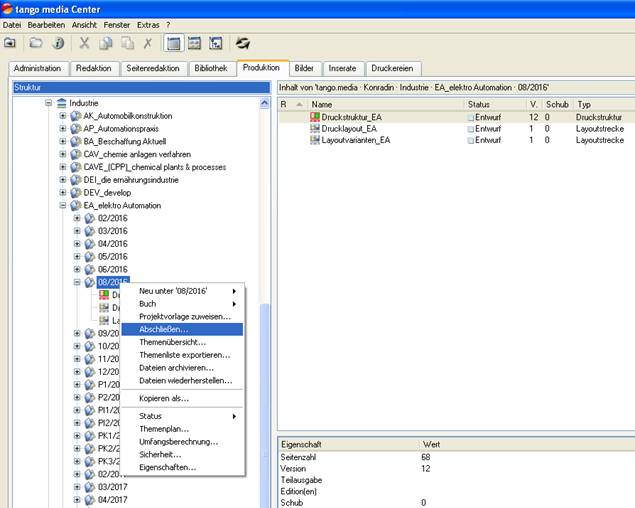Viewport: 635px width, 508px height.
Task: Click the Layoutvarianten_EA file icon
Action: point(314,141)
